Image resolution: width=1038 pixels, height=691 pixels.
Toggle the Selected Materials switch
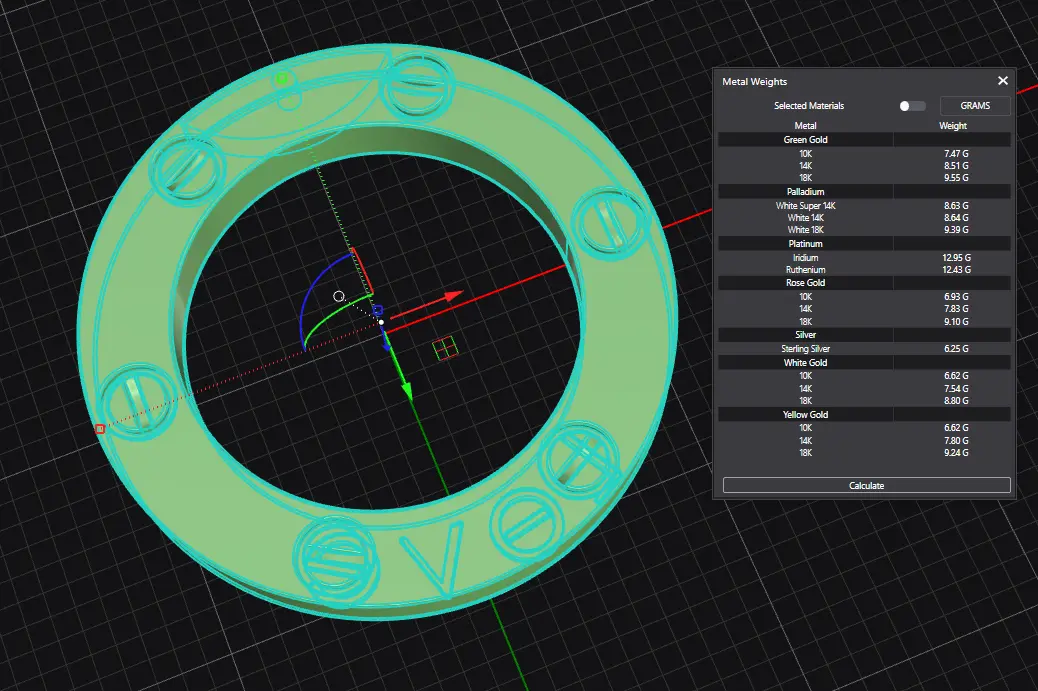(911, 106)
